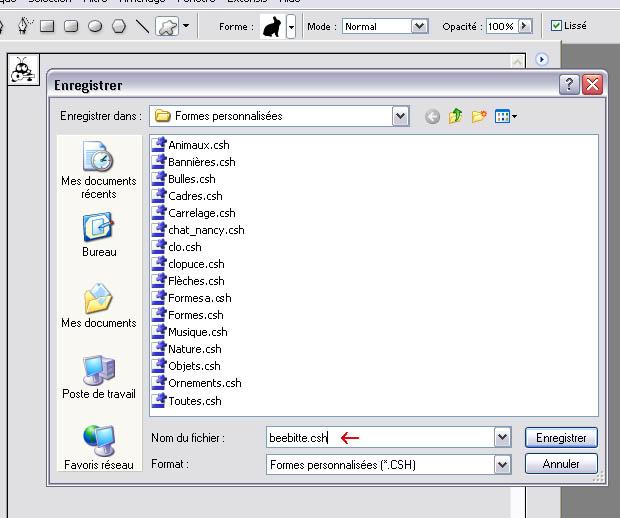The height and width of the screenshot is (518, 620).
Task: Select the Bannières.csh file
Action: pyautogui.click(x=194, y=162)
